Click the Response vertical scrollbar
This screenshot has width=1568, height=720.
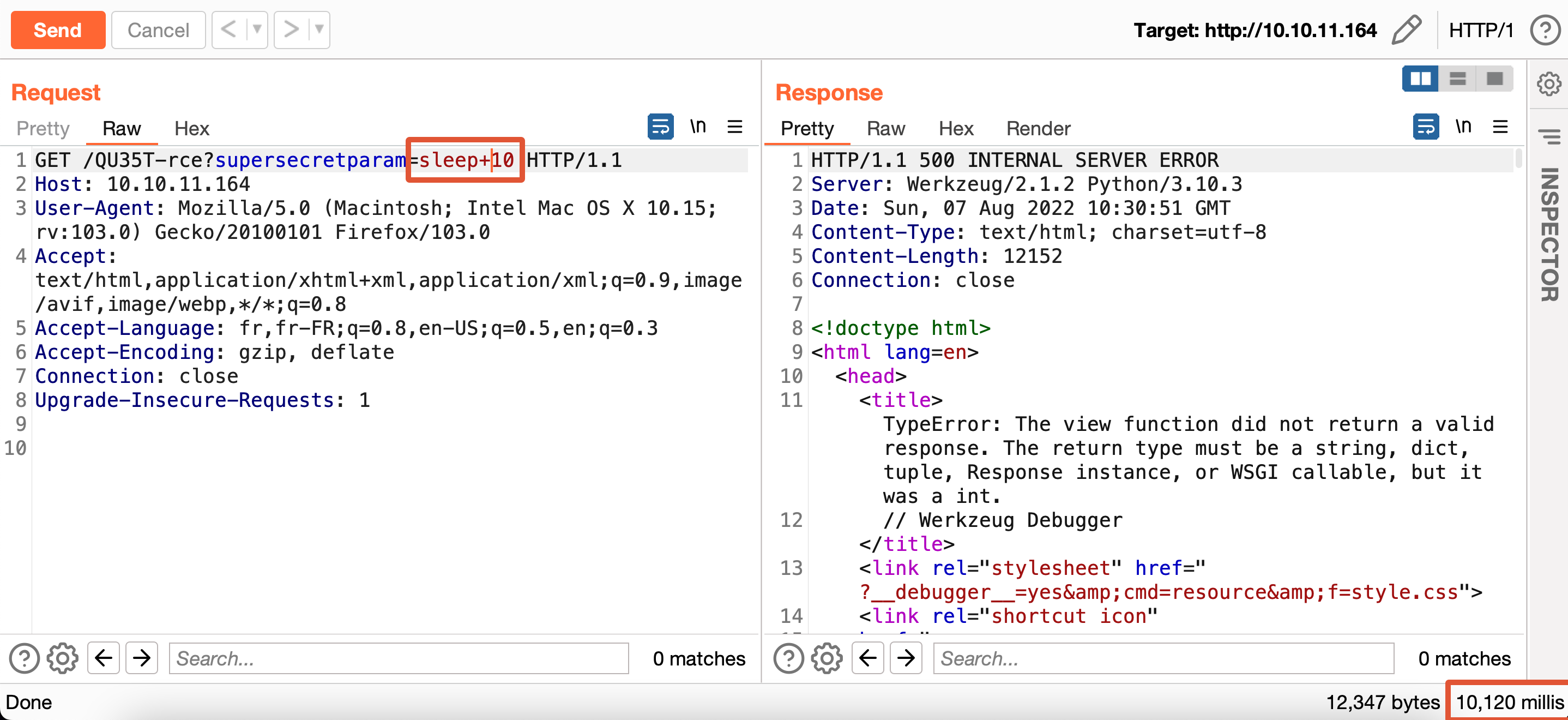[1519, 160]
